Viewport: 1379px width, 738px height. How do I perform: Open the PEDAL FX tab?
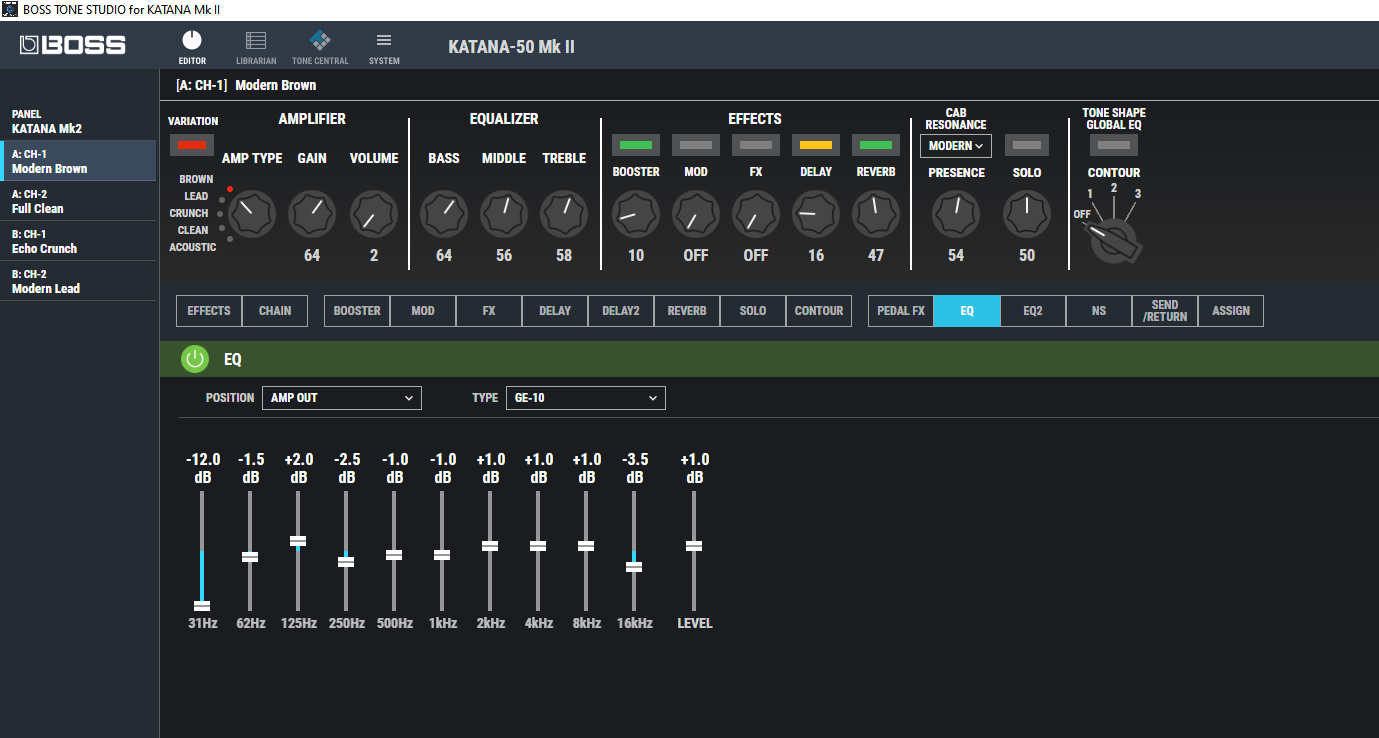click(x=901, y=311)
